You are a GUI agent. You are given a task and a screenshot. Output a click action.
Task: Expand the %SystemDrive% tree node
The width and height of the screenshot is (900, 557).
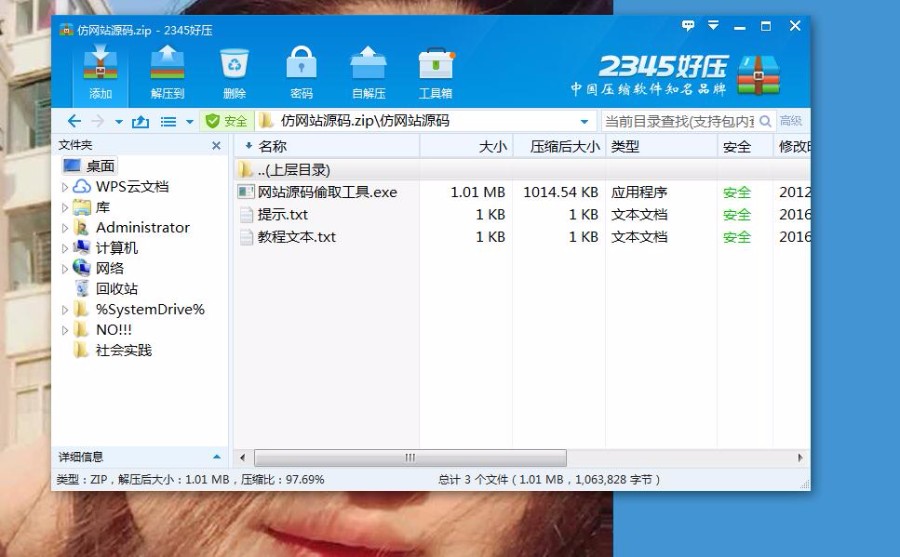tap(65, 310)
